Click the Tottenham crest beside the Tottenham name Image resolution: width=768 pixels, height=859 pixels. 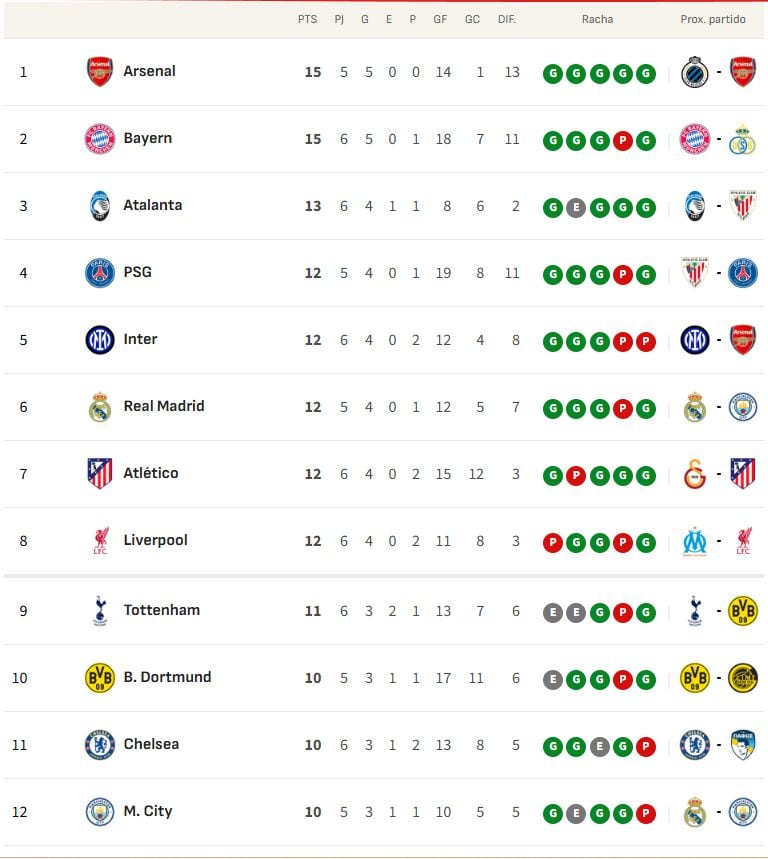(100, 611)
